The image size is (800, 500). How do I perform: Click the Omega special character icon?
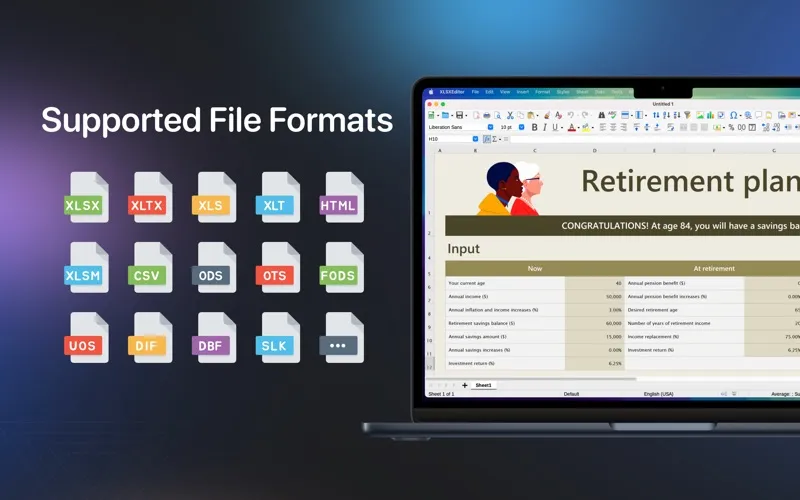click(x=733, y=115)
